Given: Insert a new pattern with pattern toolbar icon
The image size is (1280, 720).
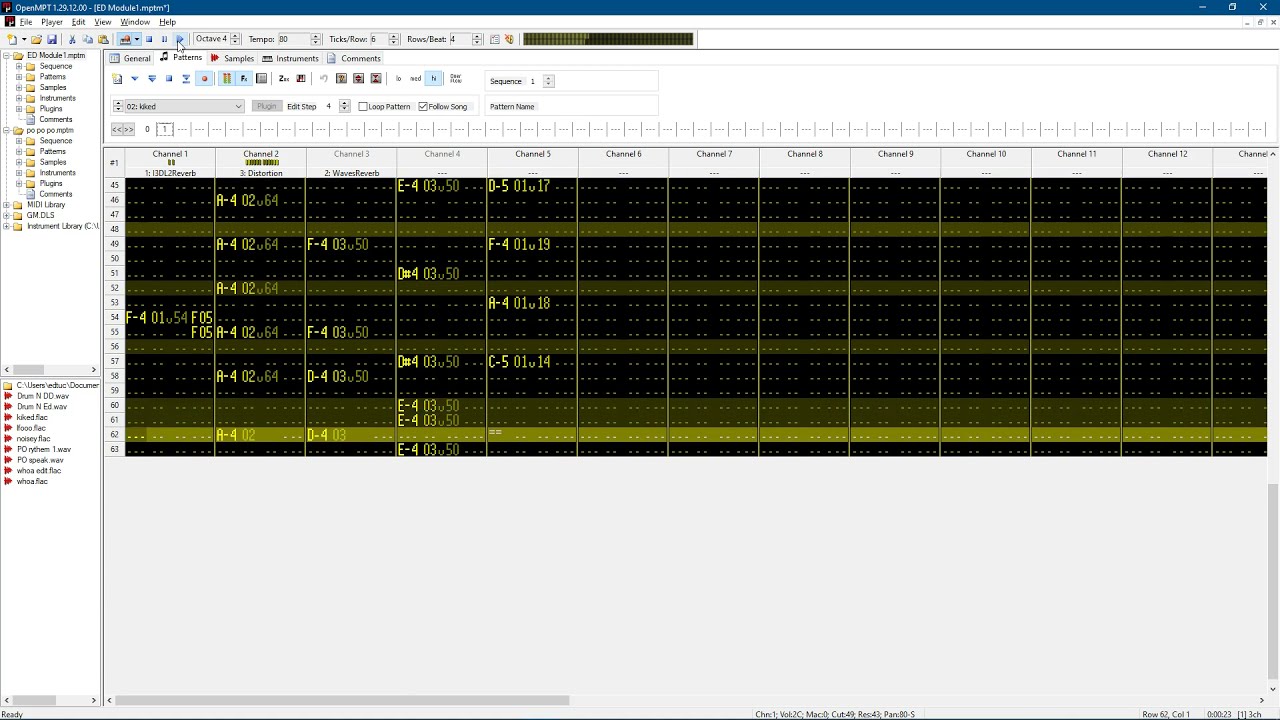Looking at the screenshot, I should pos(117,79).
